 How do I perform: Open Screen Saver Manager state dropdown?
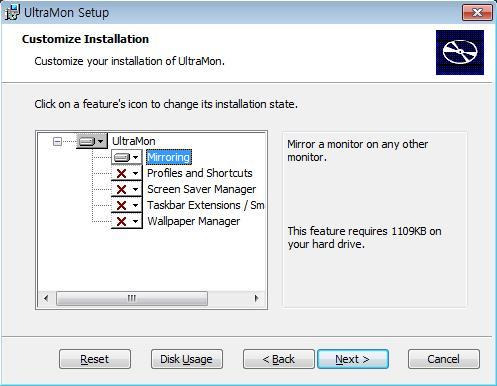(x=127, y=189)
